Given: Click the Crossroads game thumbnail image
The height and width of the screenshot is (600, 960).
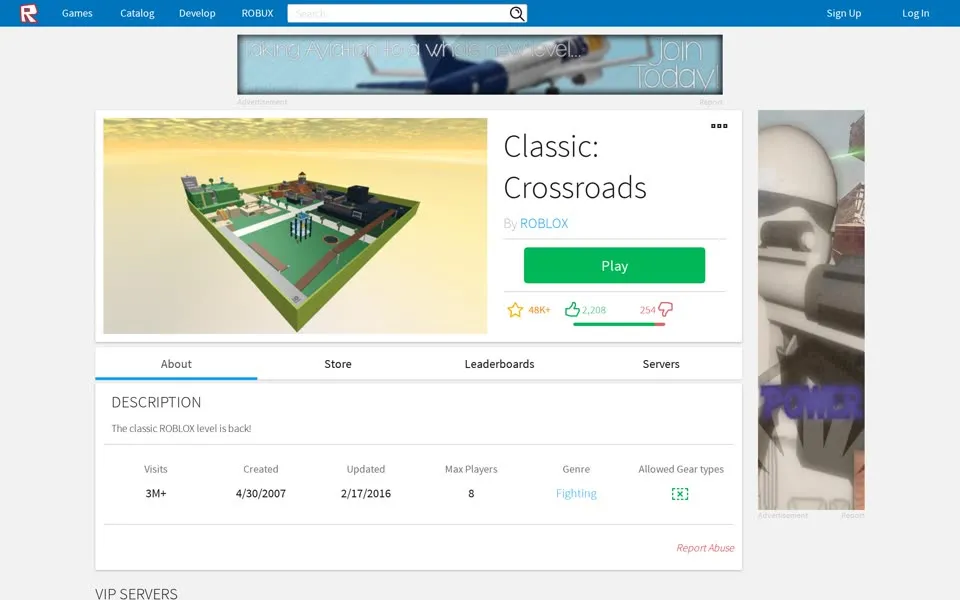Looking at the screenshot, I should (295, 226).
